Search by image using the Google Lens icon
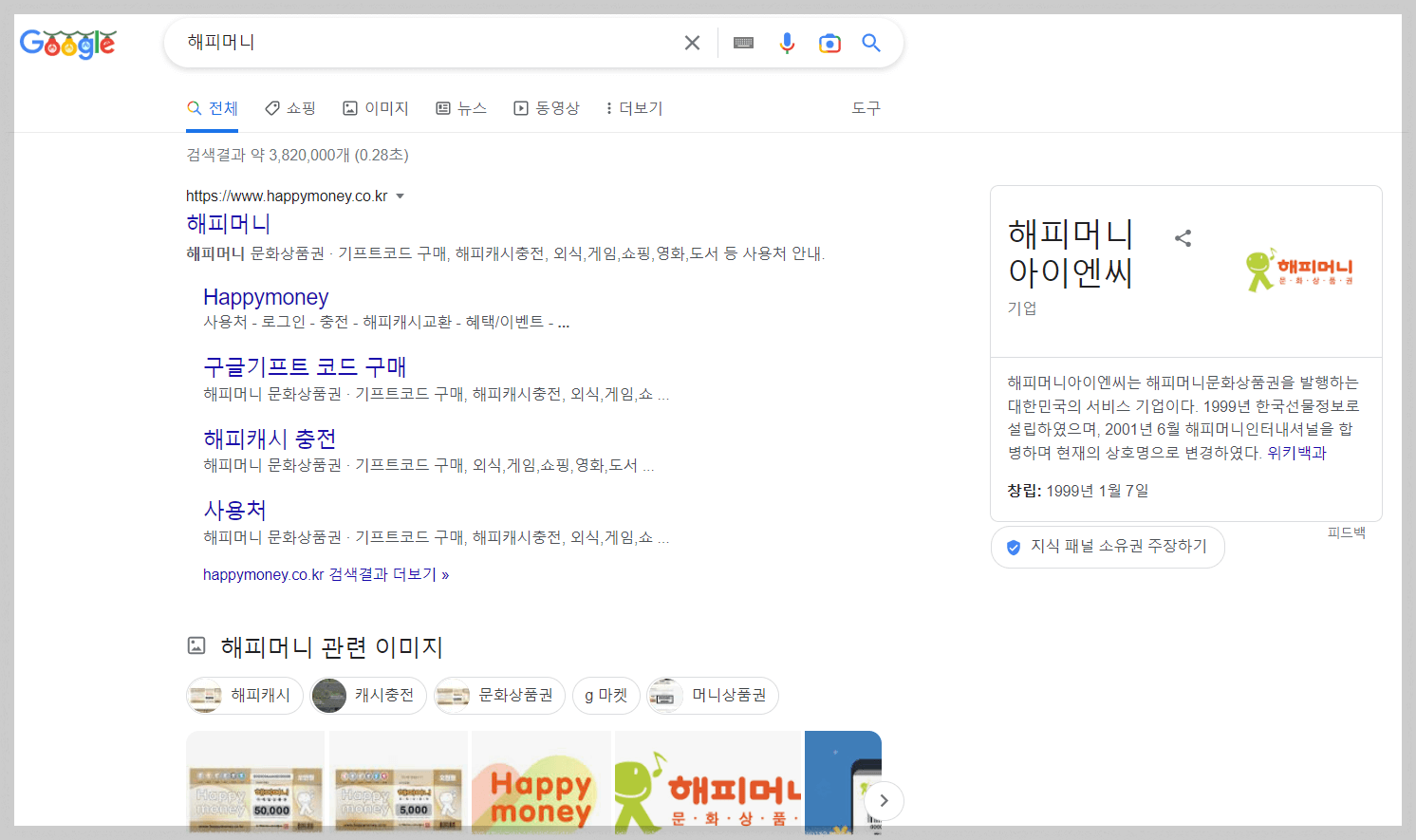1416x840 pixels. click(x=829, y=42)
